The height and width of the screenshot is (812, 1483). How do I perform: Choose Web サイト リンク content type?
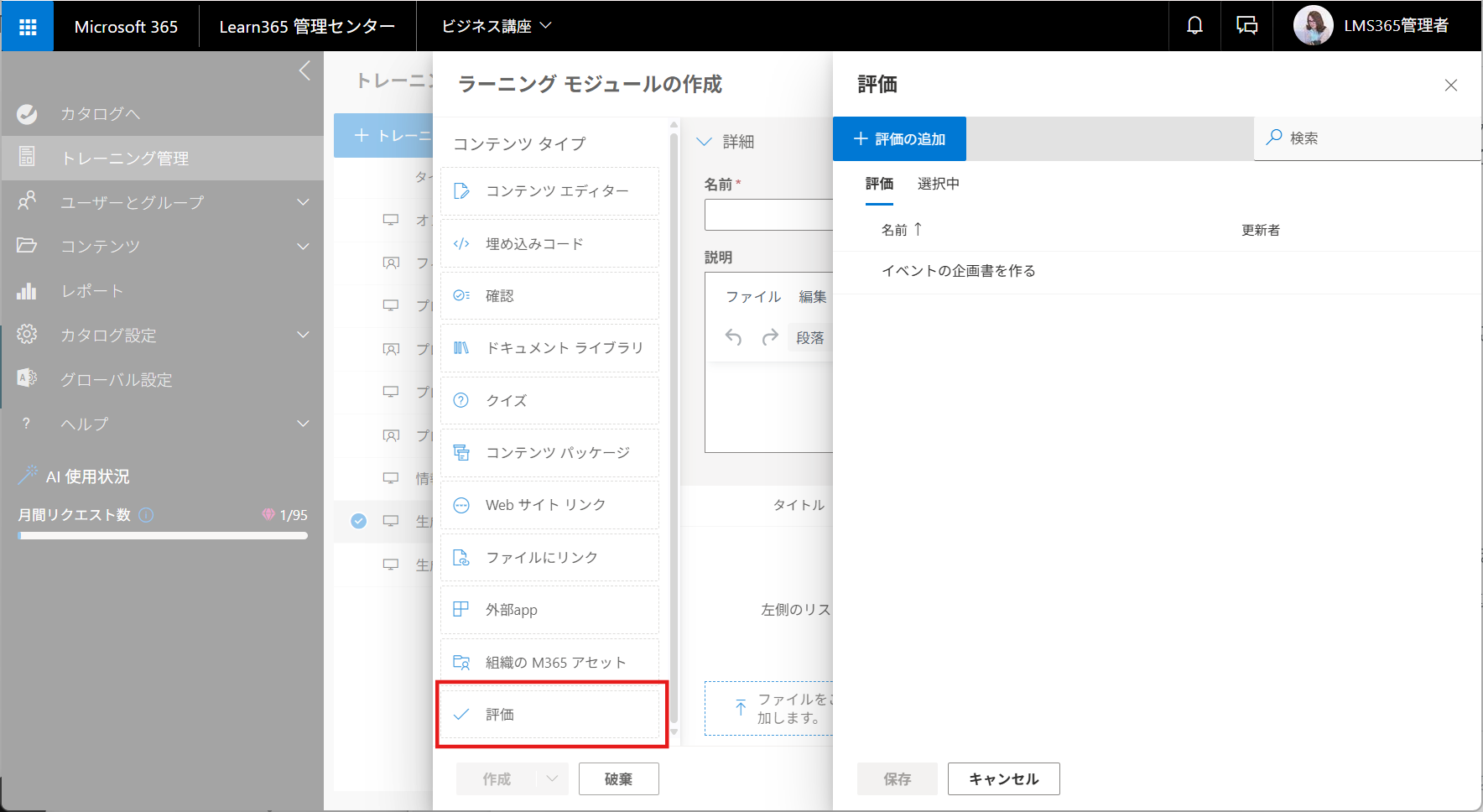(x=549, y=505)
